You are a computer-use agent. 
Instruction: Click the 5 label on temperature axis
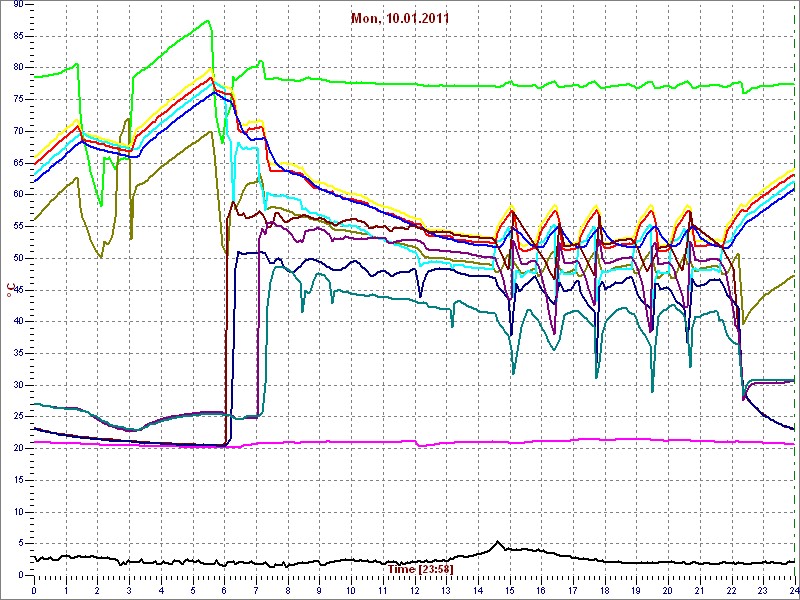pos(20,543)
